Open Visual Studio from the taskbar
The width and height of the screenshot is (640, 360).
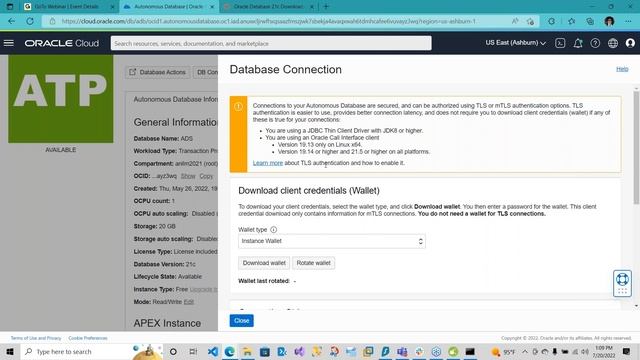click(x=299, y=351)
